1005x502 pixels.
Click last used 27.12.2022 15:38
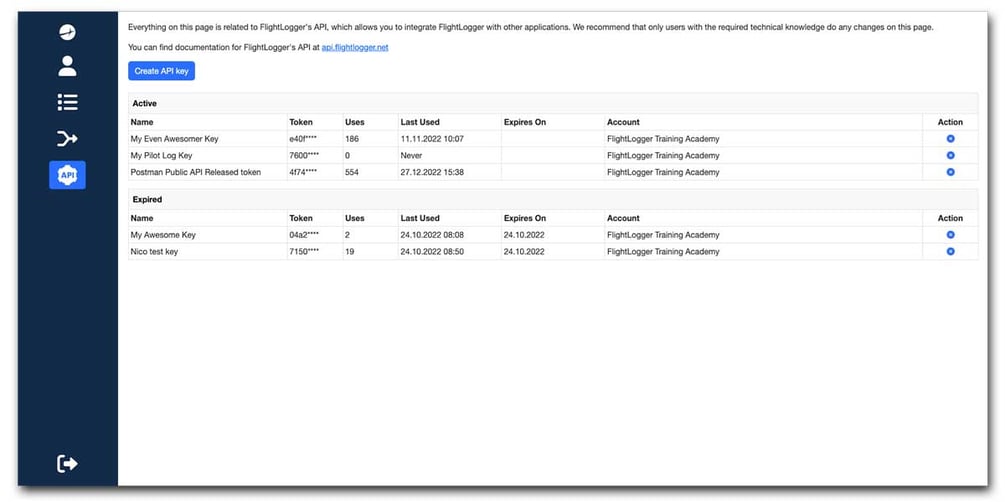click(432, 172)
